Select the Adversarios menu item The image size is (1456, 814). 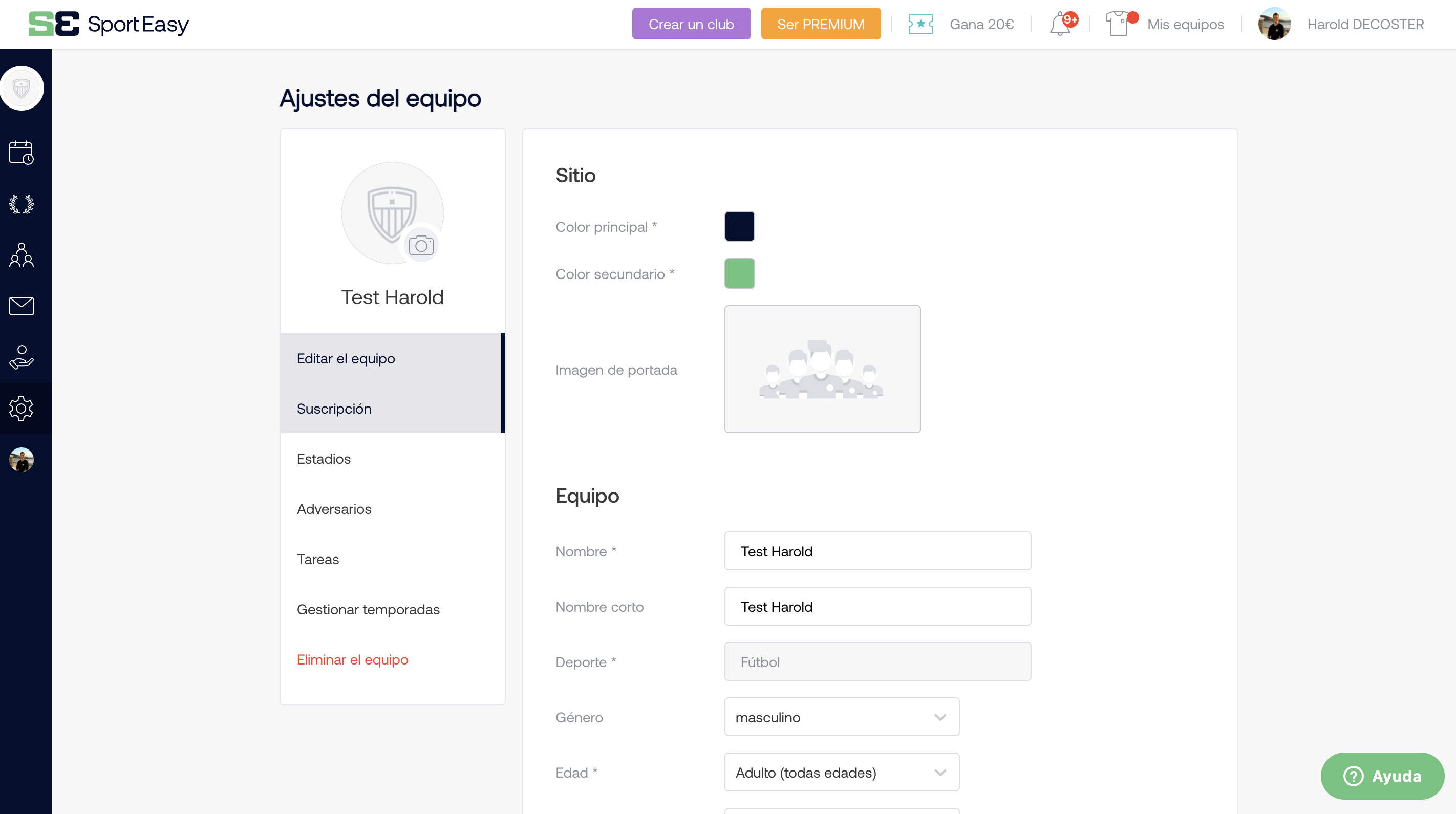coord(335,509)
